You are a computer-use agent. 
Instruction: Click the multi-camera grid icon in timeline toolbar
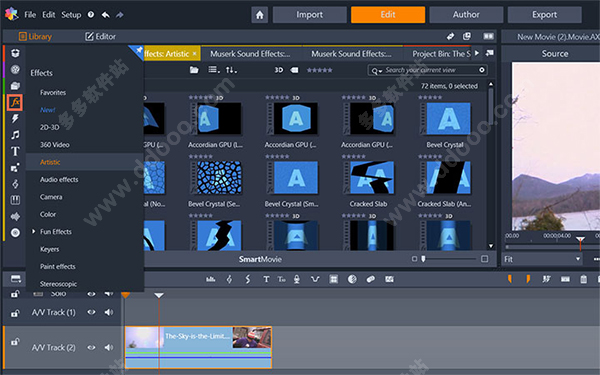pos(334,279)
